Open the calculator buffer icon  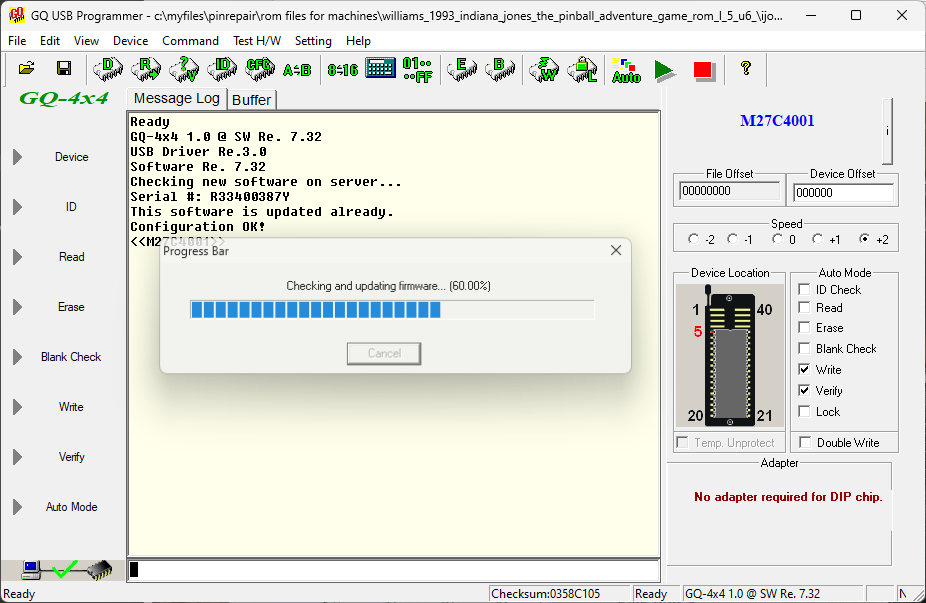point(380,69)
